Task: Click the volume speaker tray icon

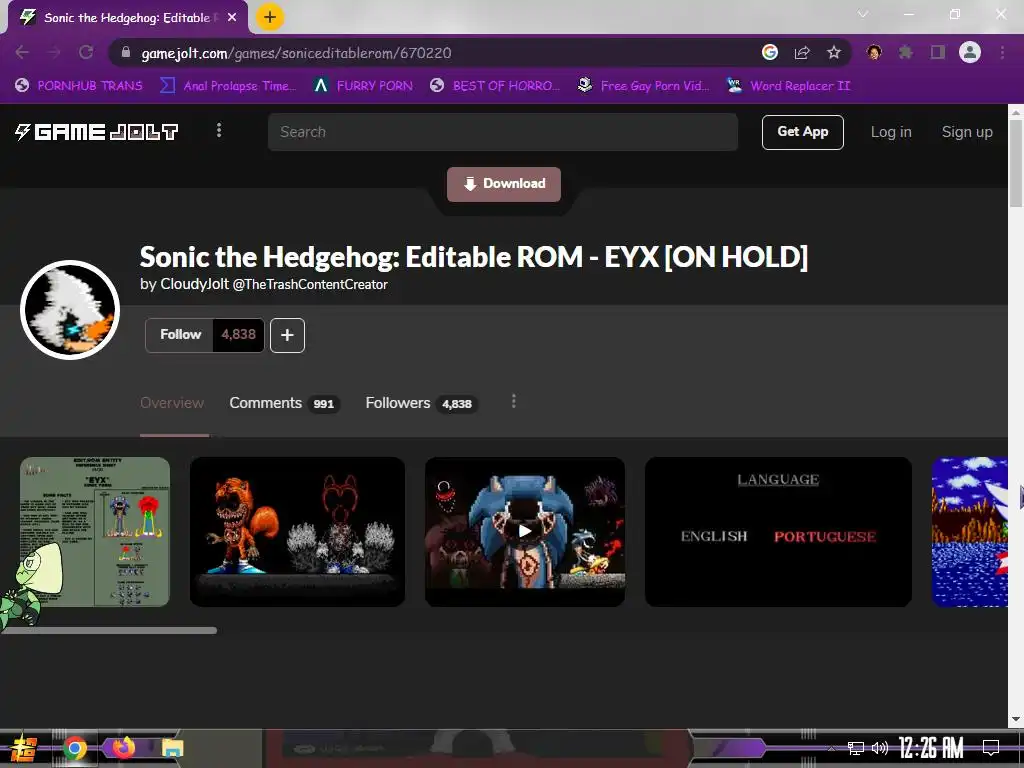Action: [880, 748]
